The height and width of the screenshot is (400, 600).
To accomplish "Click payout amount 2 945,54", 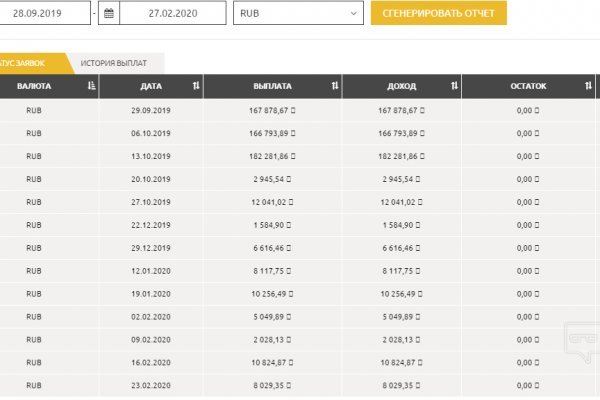I will coord(272,178).
